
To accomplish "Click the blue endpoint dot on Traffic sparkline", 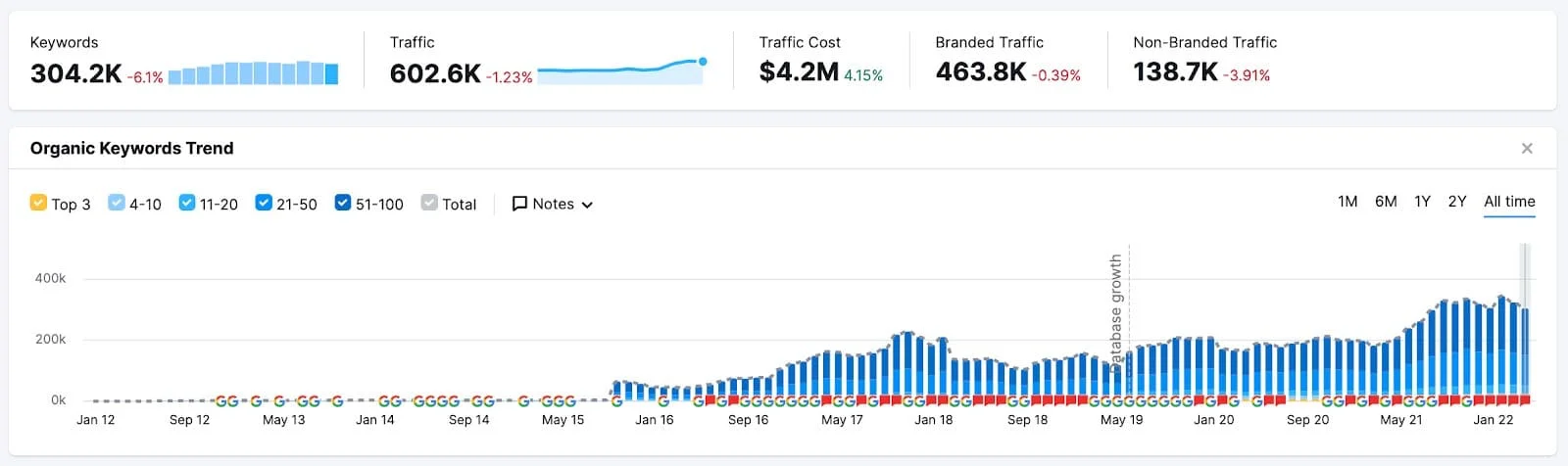I will pos(703,62).
